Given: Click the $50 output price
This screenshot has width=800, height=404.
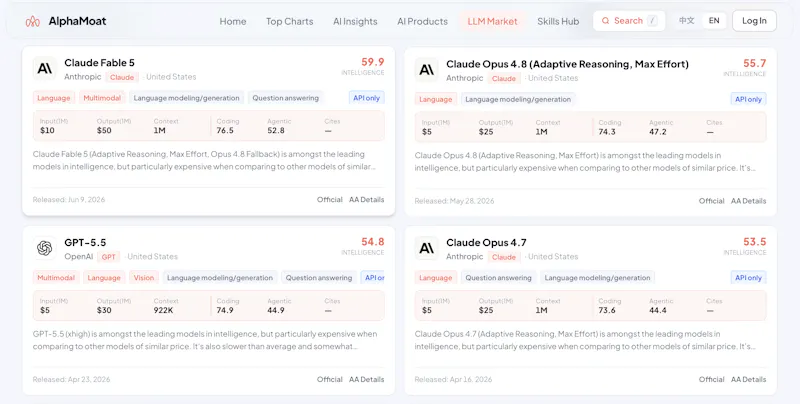Looking at the screenshot, I should (x=104, y=131).
